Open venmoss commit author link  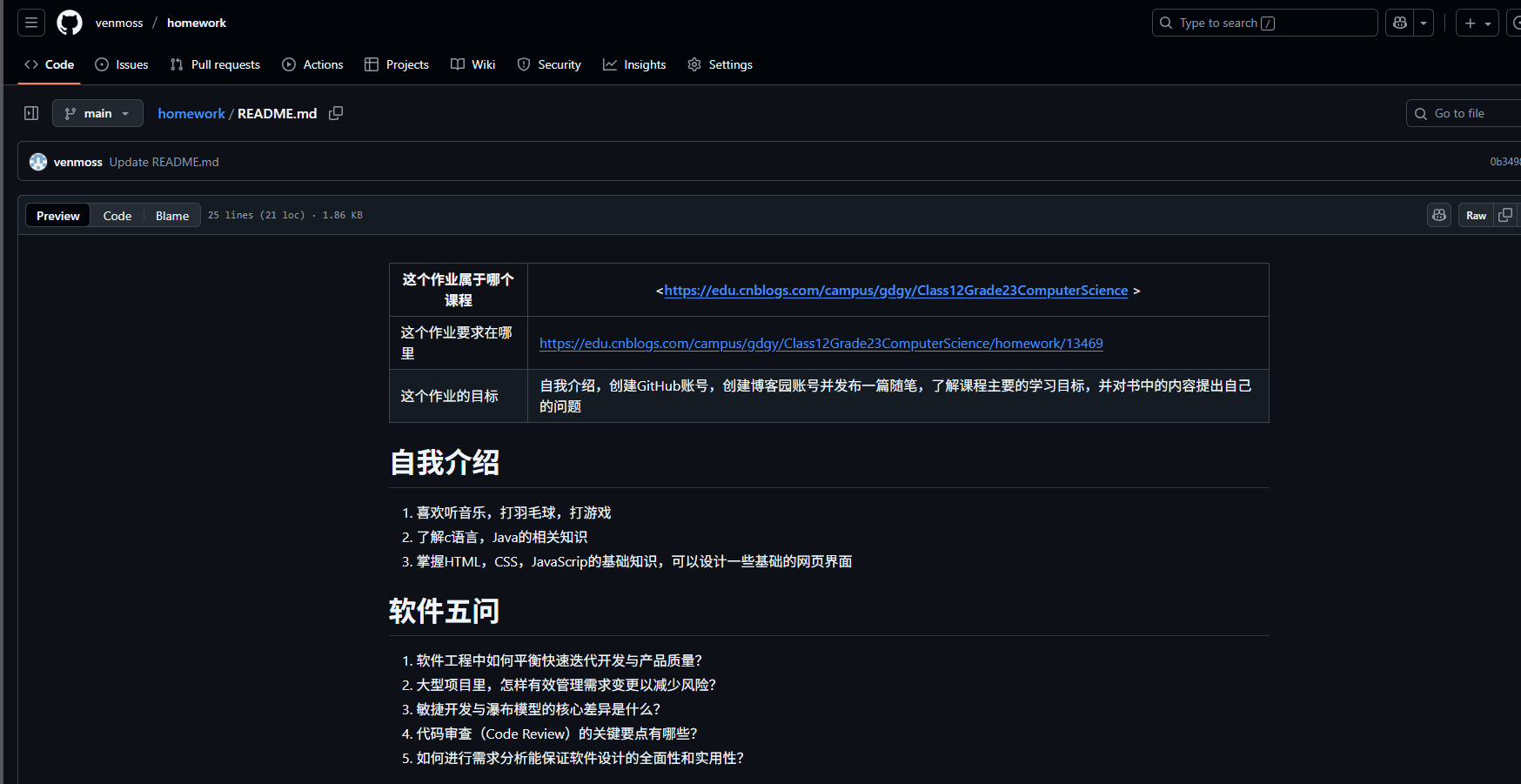pos(78,162)
